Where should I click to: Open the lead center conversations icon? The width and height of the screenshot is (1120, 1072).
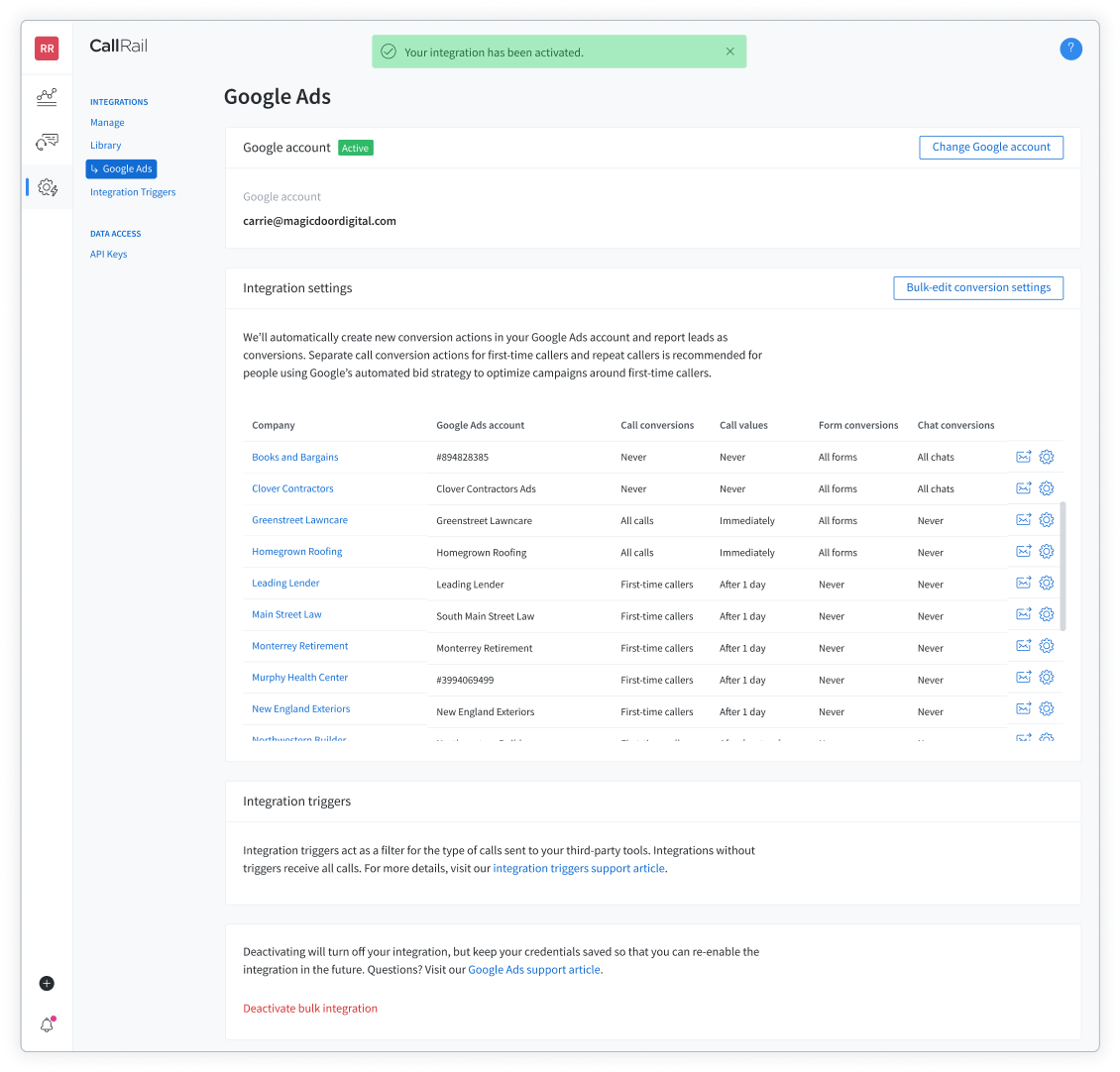[x=47, y=142]
